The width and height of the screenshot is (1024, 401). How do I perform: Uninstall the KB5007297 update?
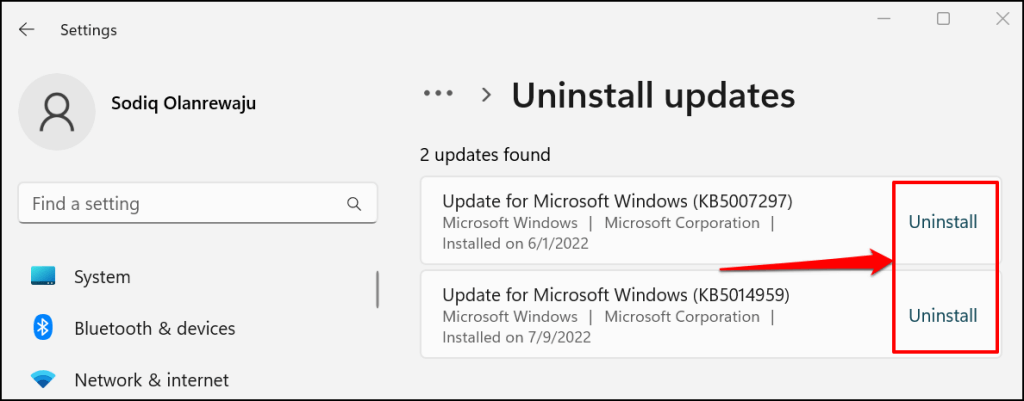(942, 222)
